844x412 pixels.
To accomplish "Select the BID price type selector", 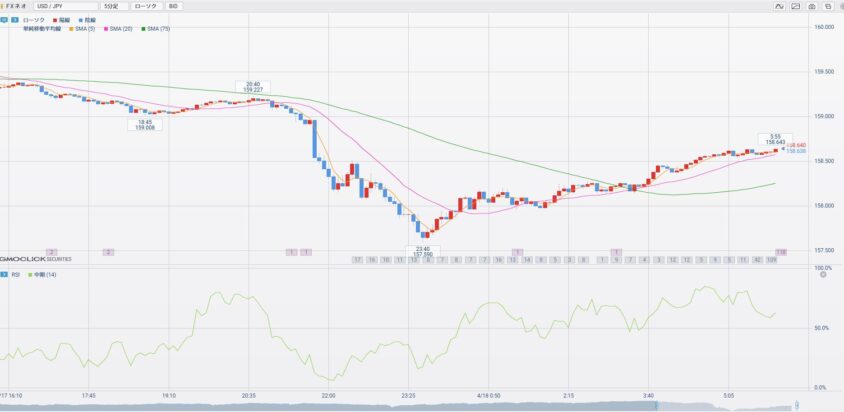I will pyautogui.click(x=174, y=6).
